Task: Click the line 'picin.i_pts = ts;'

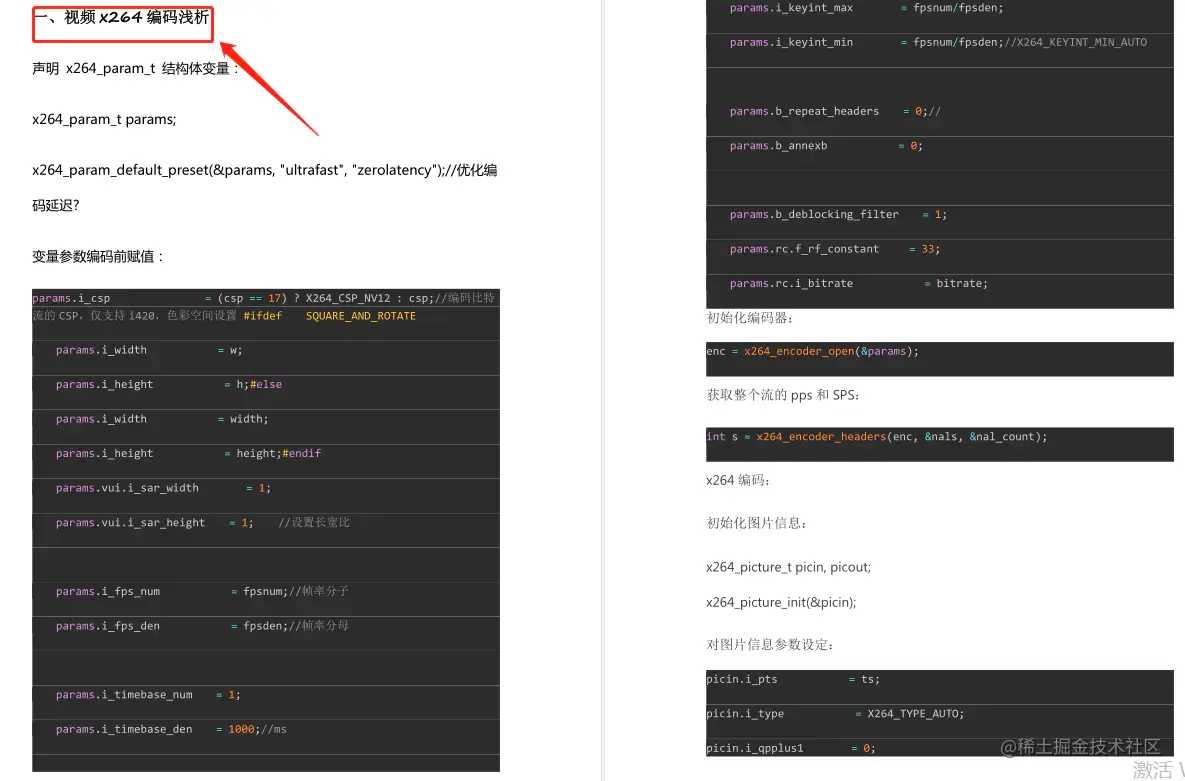Action: click(x=793, y=680)
